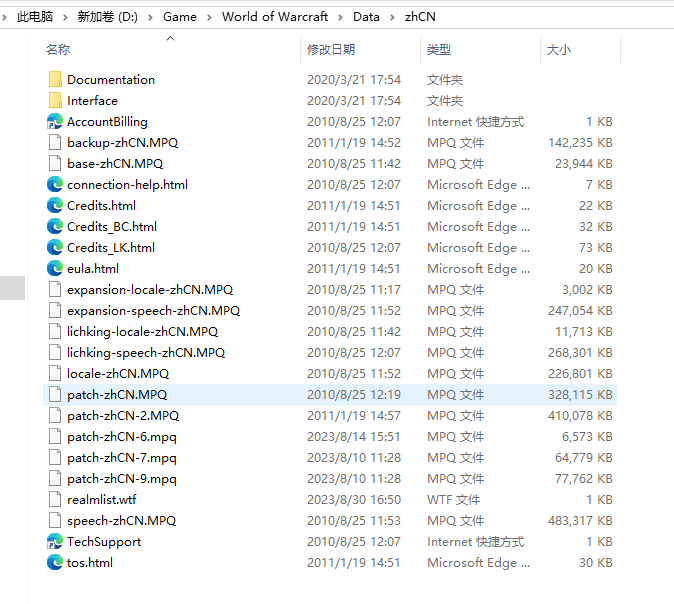Select the file name Documentation
674x604 pixels.
click(111, 80)
